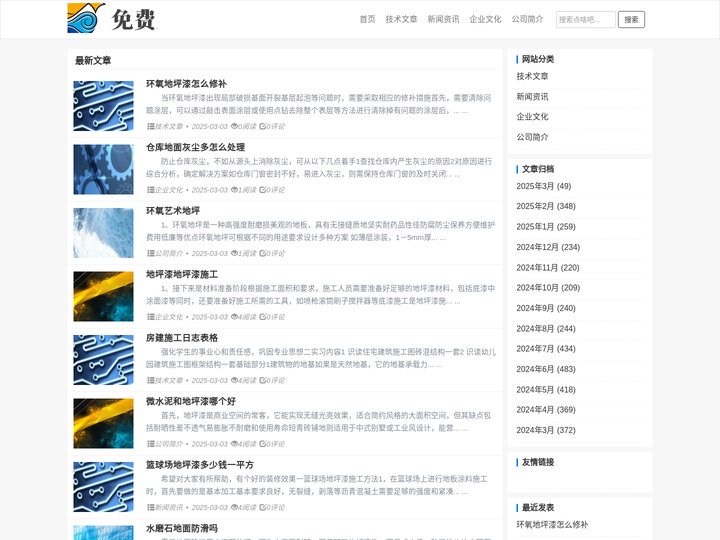
Task: Click comment icon under 篮球场地坪漆多少钱一平方
Action: point(263,507)
